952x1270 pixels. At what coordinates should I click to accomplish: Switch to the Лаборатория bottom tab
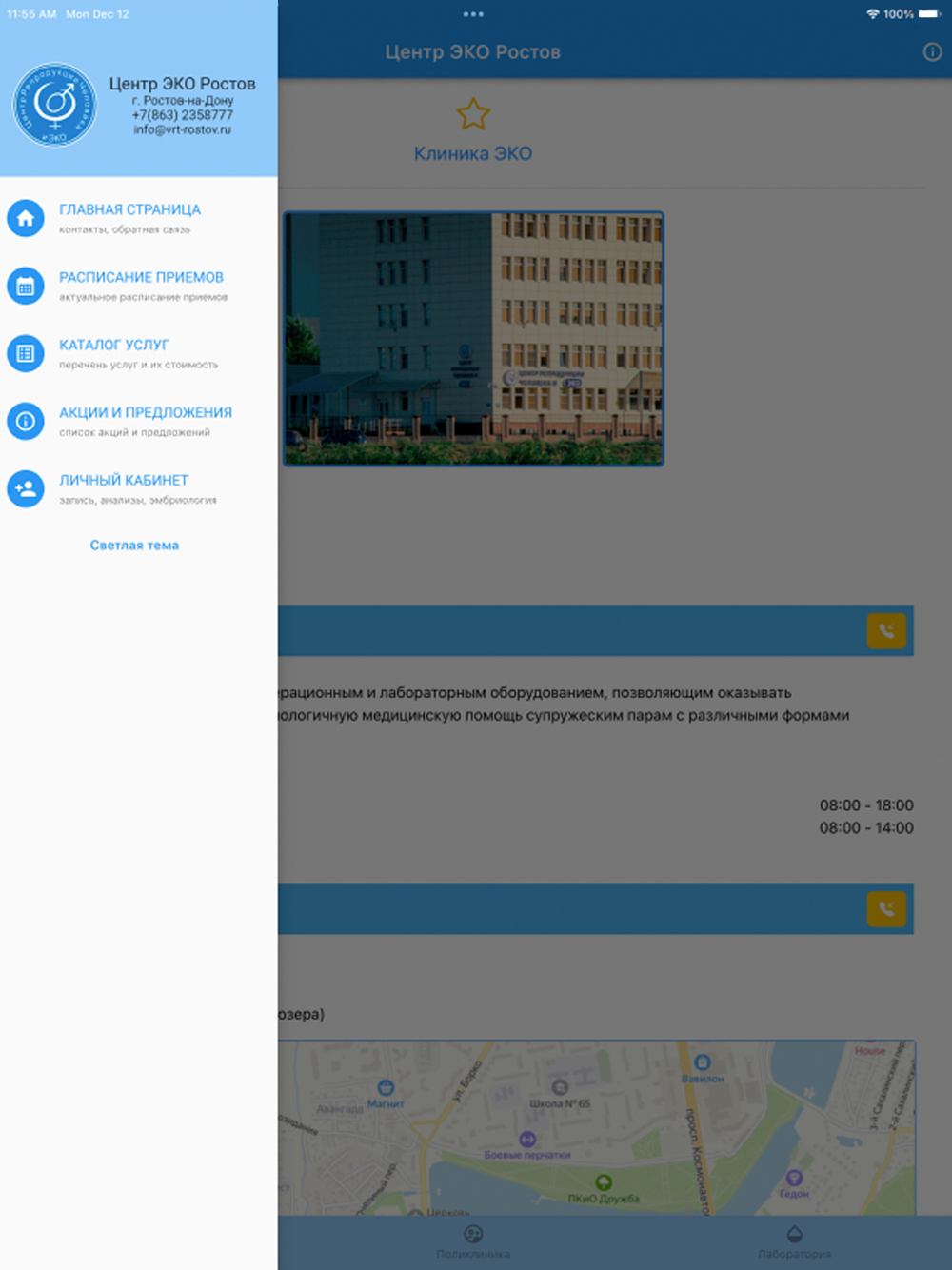click(795, 1242)
